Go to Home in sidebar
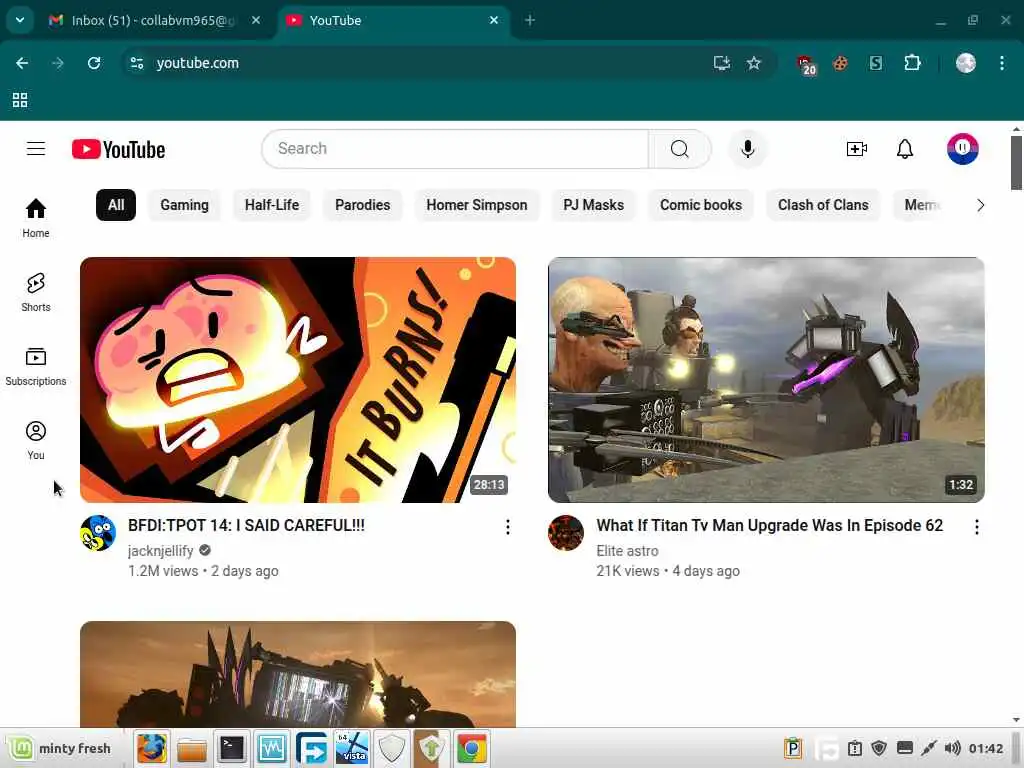The image size is (1024, 768). pyautogui.click(x=36, y=218)
